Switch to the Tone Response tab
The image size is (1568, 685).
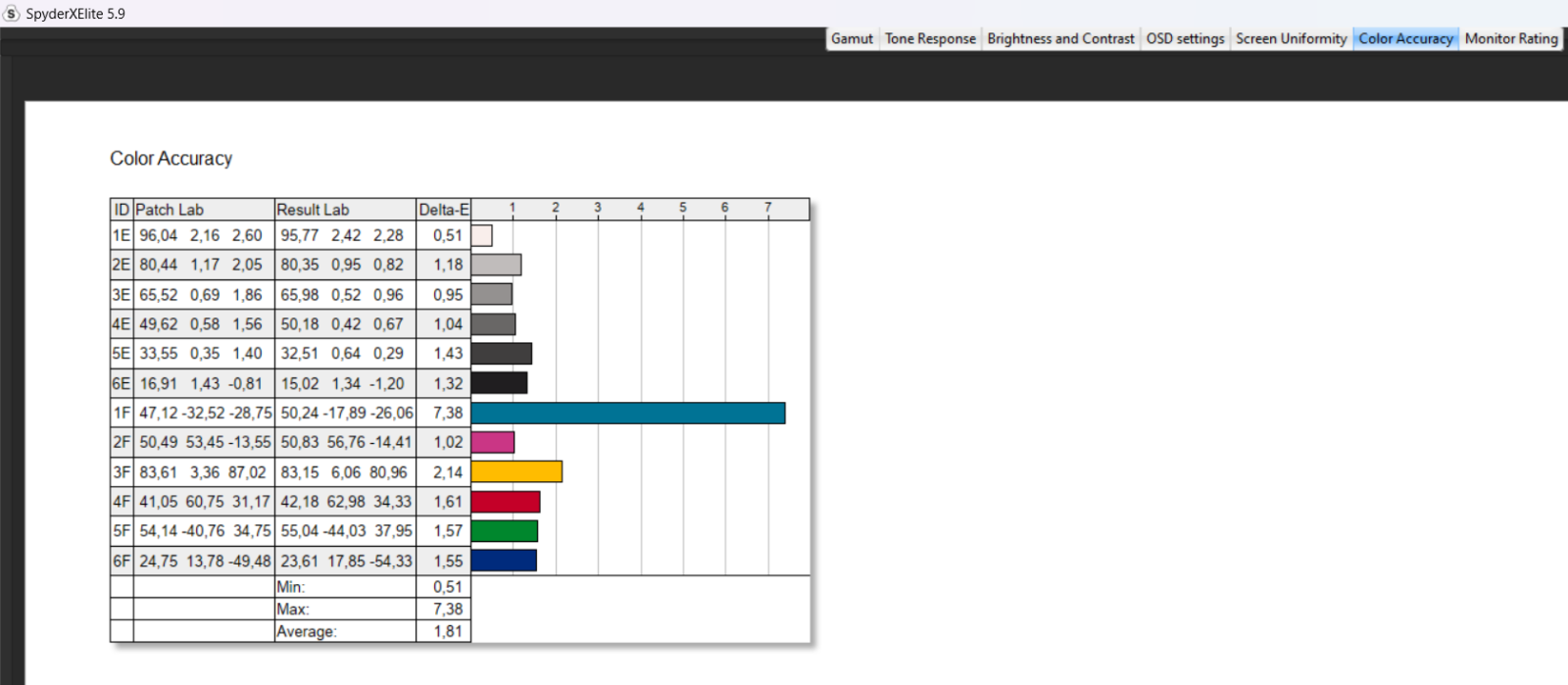[x=930, y=39]
